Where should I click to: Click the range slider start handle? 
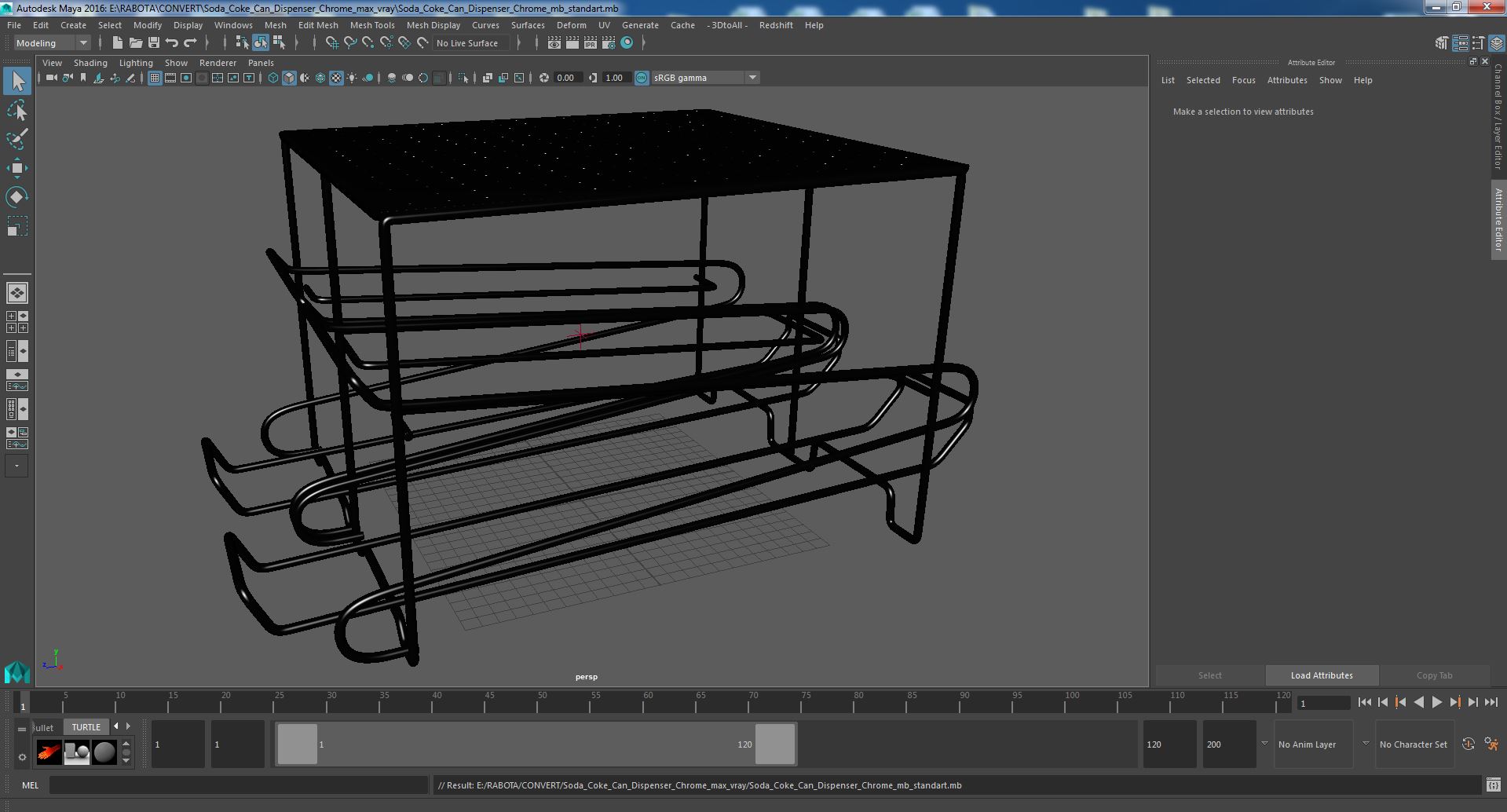click(x=298, y=744)
